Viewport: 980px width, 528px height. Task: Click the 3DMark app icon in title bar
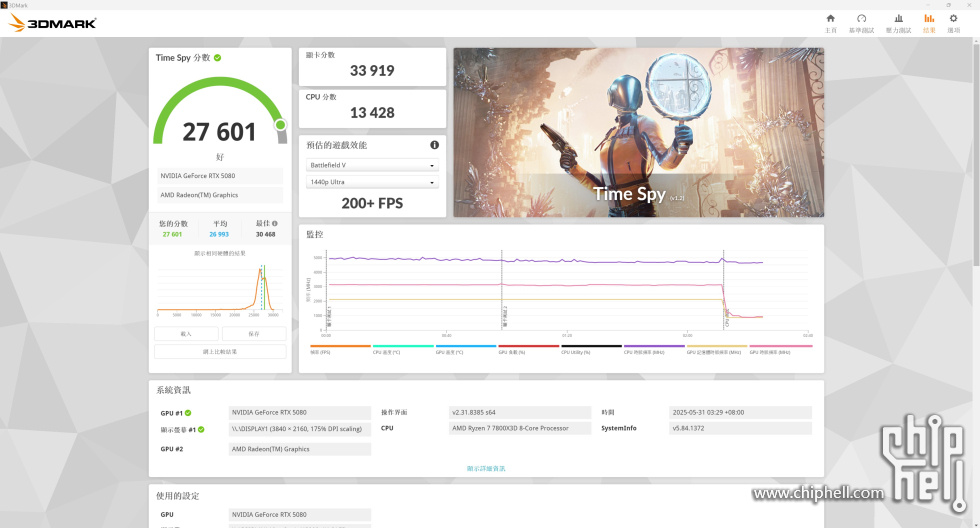[x=4, y=4]
